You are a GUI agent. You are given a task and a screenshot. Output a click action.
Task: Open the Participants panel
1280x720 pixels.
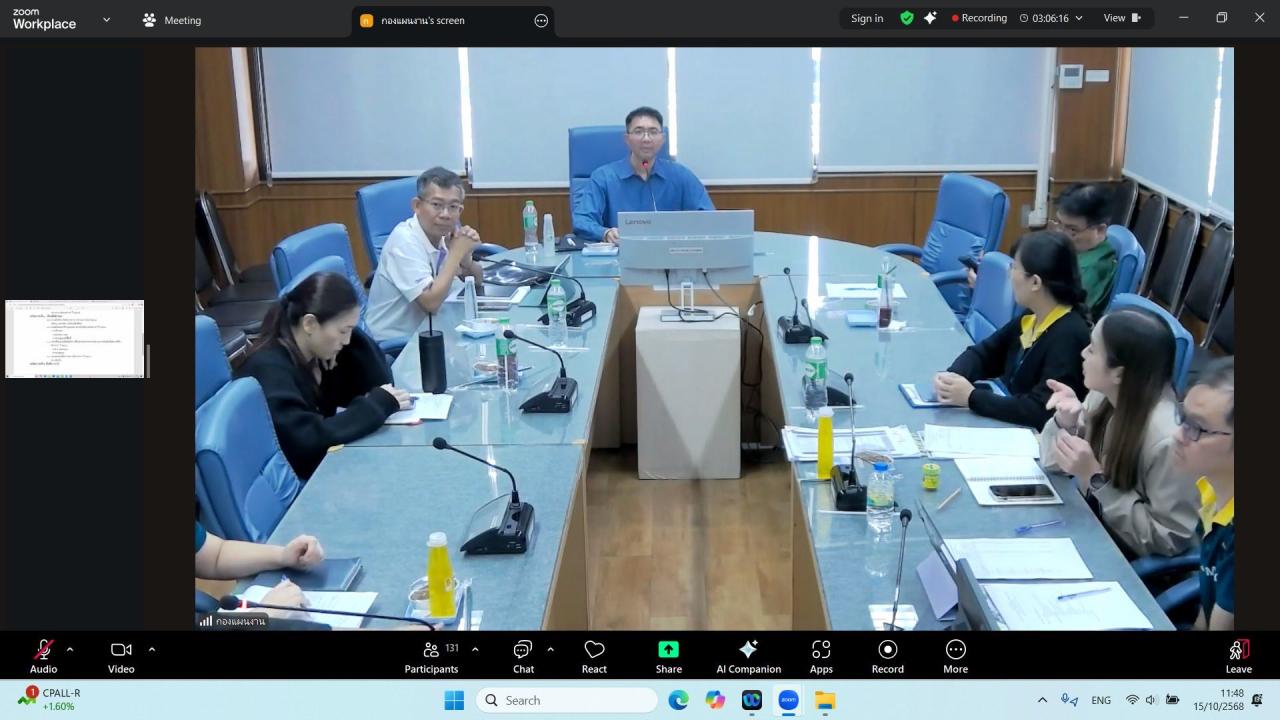(x=431, y=656)
